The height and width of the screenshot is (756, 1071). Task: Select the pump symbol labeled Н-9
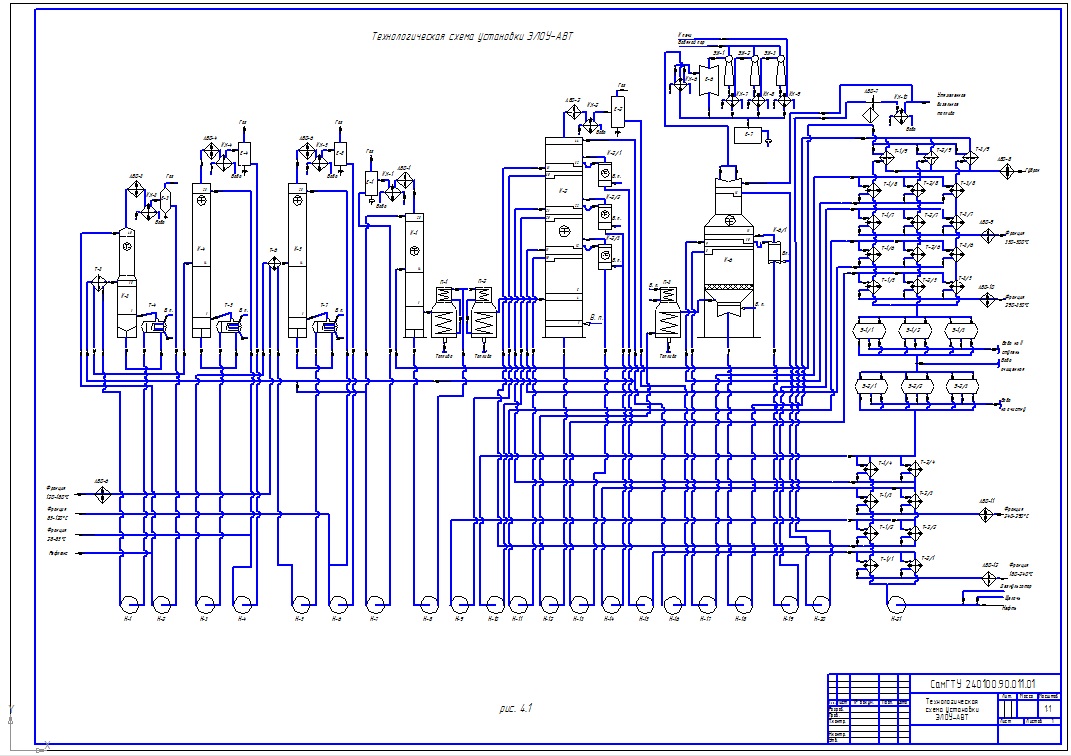460,604
